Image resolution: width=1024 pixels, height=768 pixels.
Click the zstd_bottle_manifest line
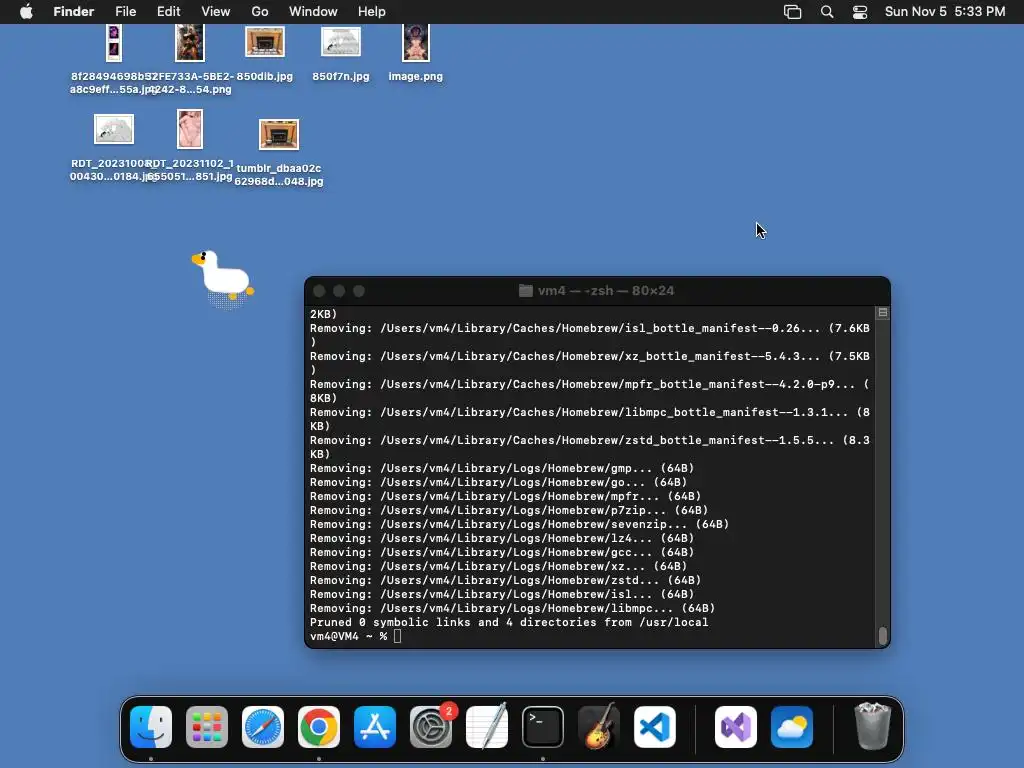(590, 447)
